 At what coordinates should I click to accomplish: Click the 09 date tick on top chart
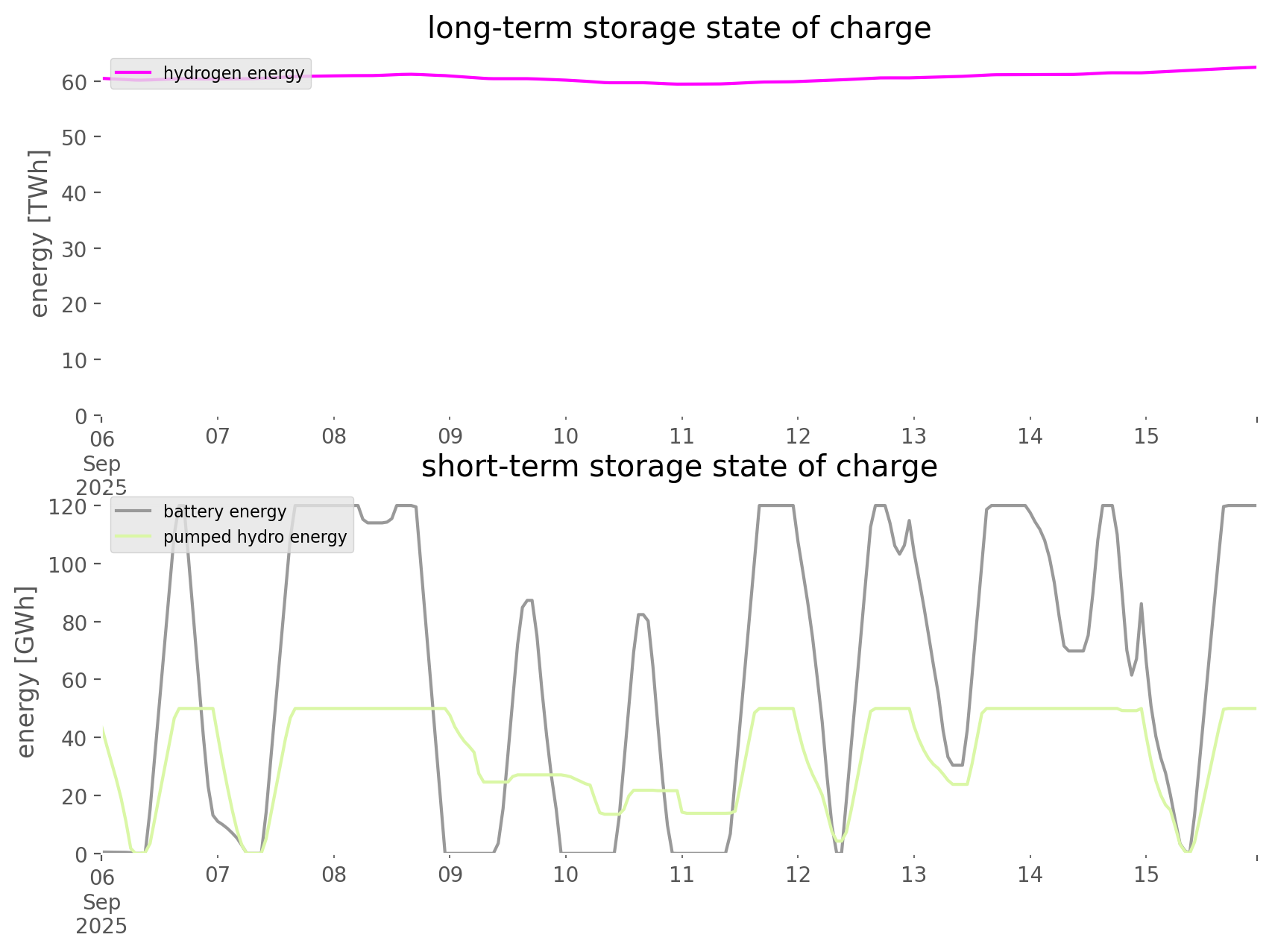tap(450, 436)
